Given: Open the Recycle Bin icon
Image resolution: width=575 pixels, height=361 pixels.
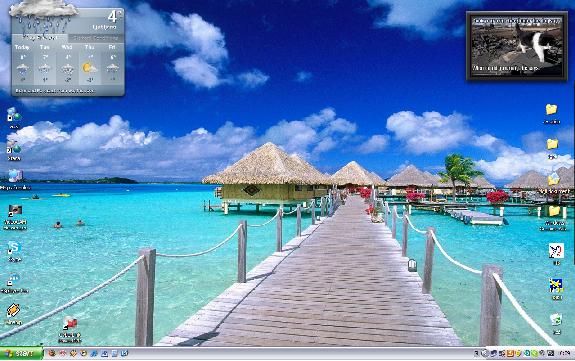Looking at the screenshot, I should [x=556, y=323].
